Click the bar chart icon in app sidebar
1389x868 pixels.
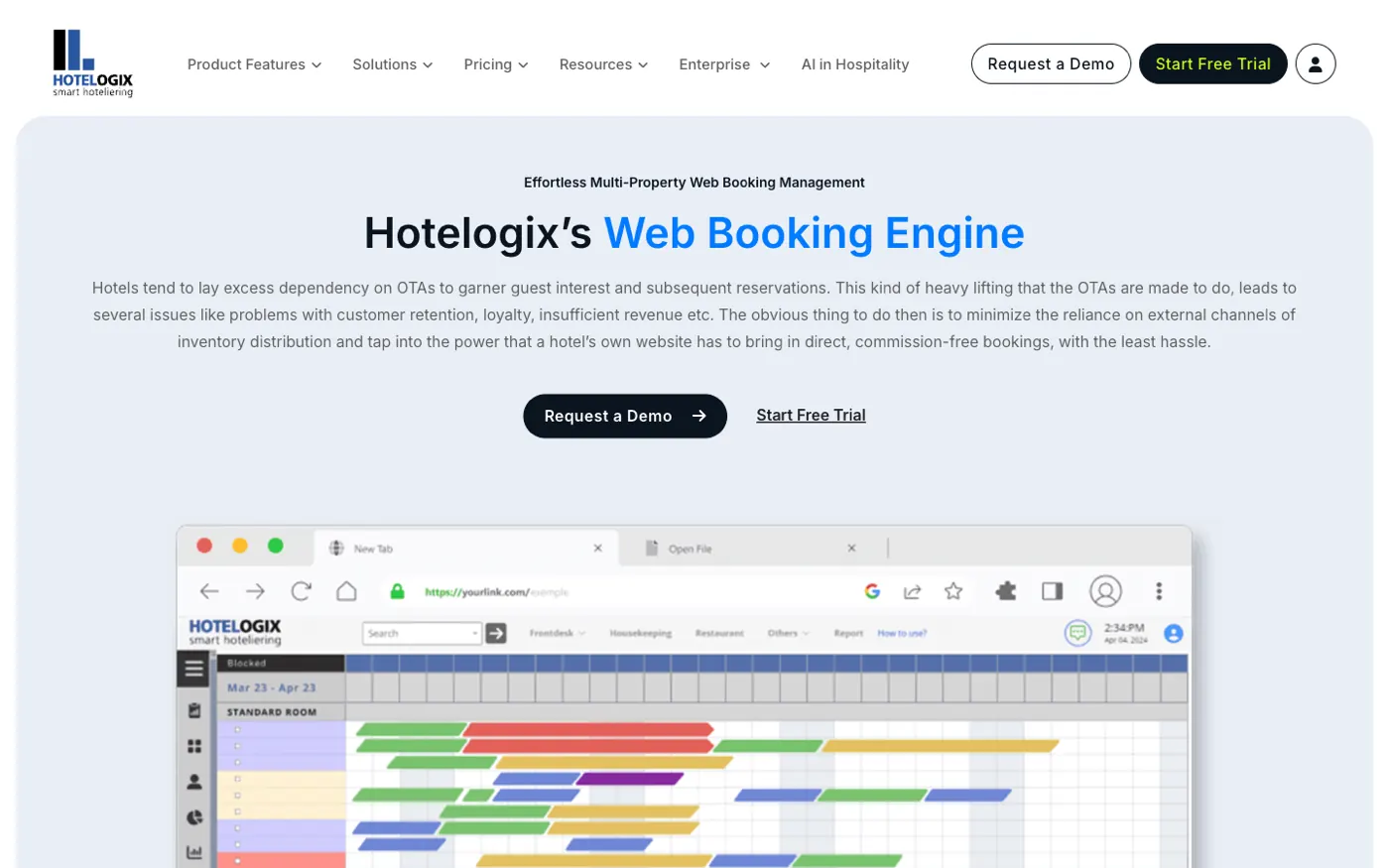194,852
